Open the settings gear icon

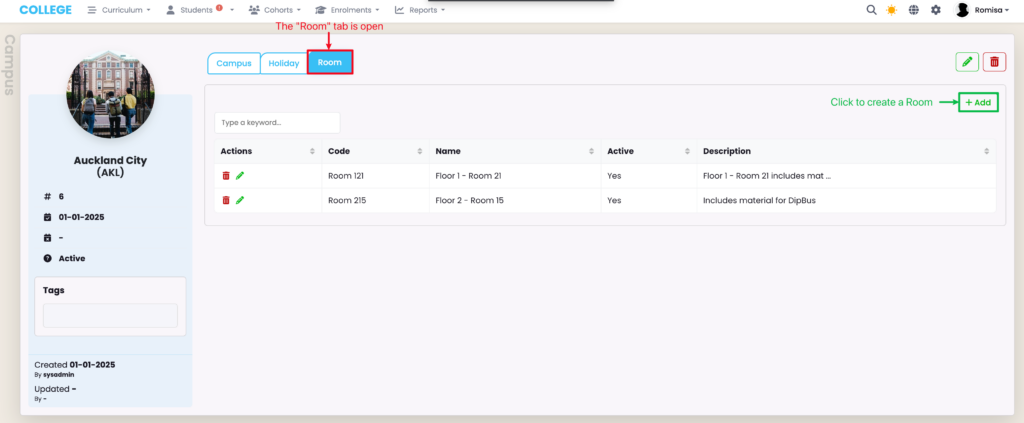(936, 10)
